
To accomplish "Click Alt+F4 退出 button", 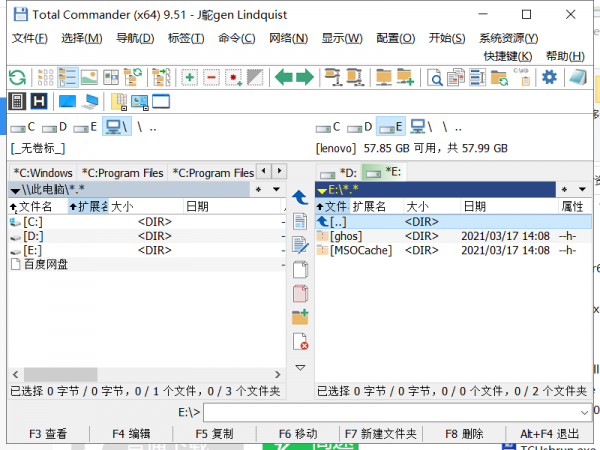I will pyautogui.click(x=549, y=434).
